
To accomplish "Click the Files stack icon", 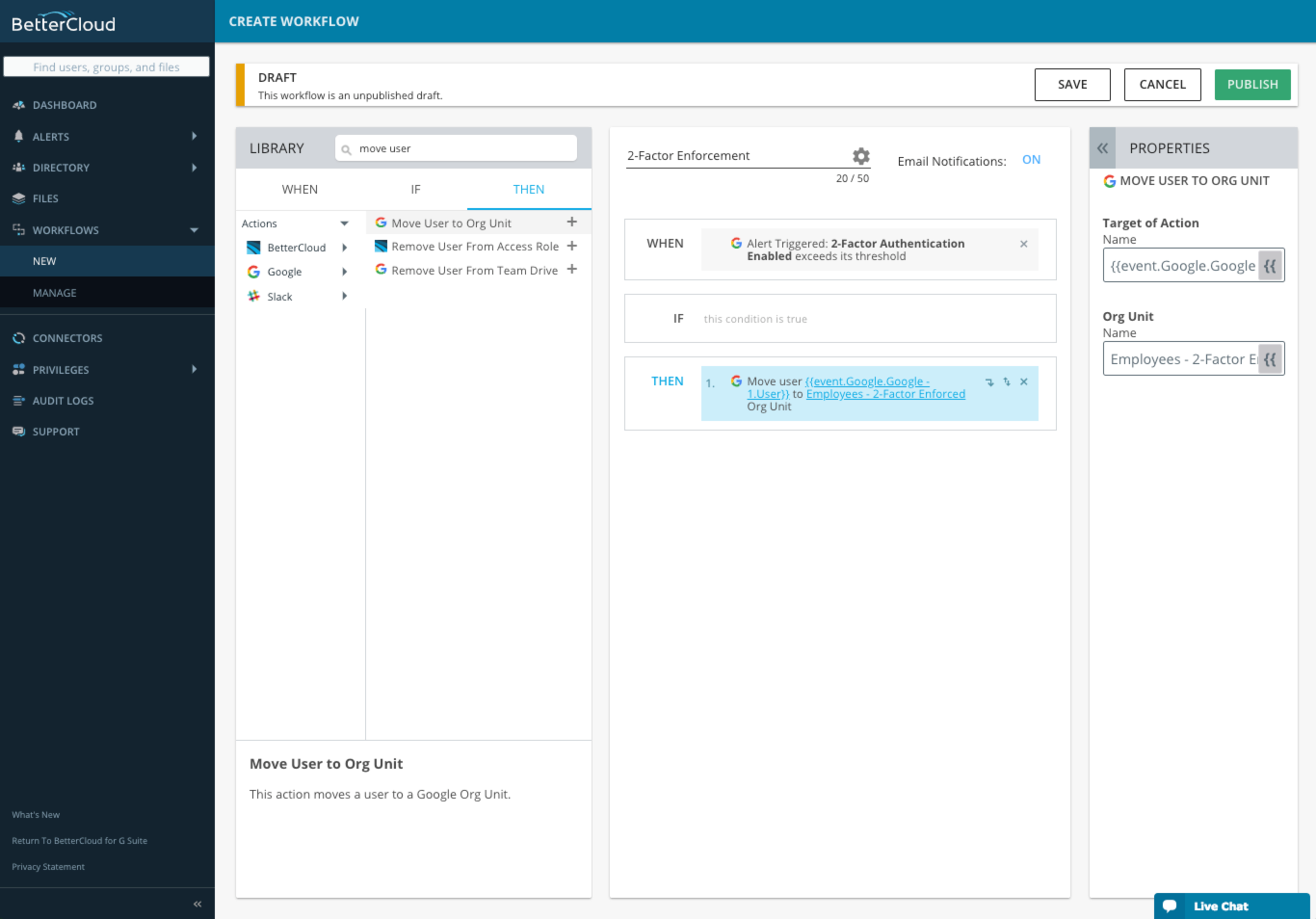I will (18, 198).
